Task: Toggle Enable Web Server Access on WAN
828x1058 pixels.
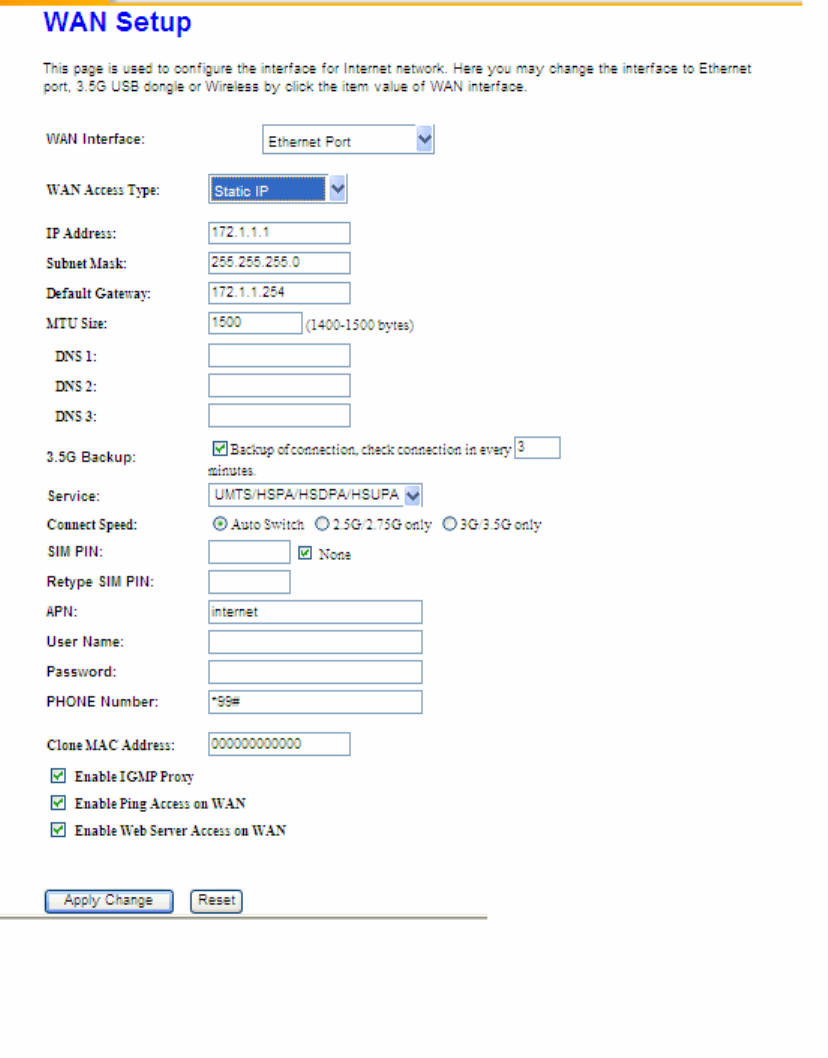Action: tap(58, 830)
